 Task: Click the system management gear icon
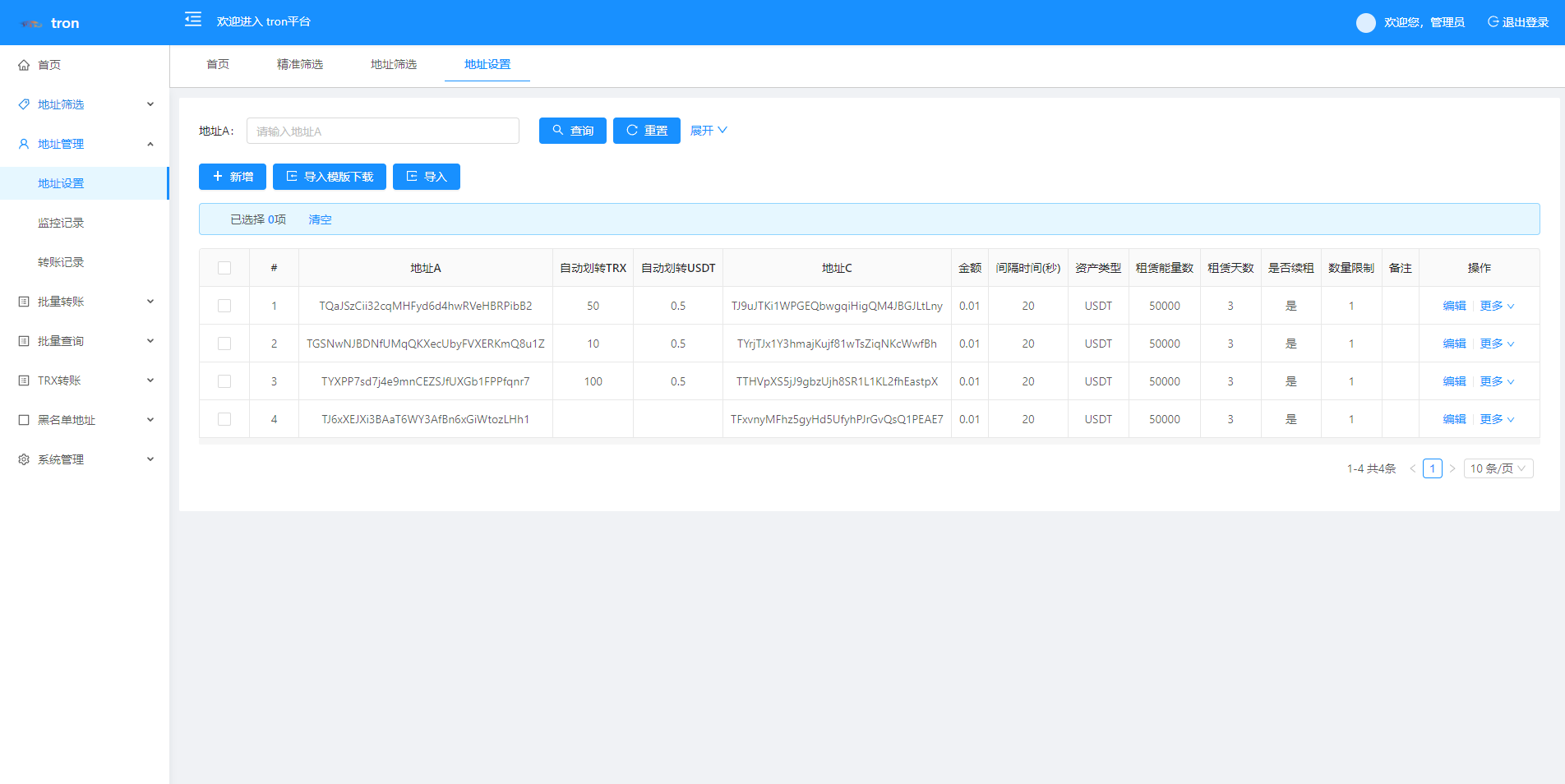point(24,459)
